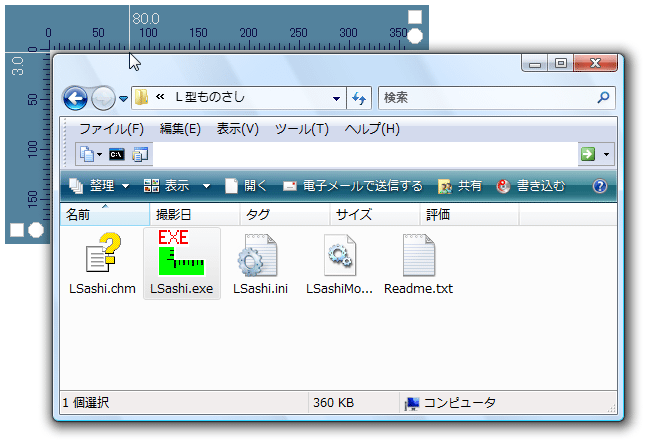Click the white square on the ruler's bottom left
The height and width of the screenshot is (441, 645).
[x=17, y=230]
